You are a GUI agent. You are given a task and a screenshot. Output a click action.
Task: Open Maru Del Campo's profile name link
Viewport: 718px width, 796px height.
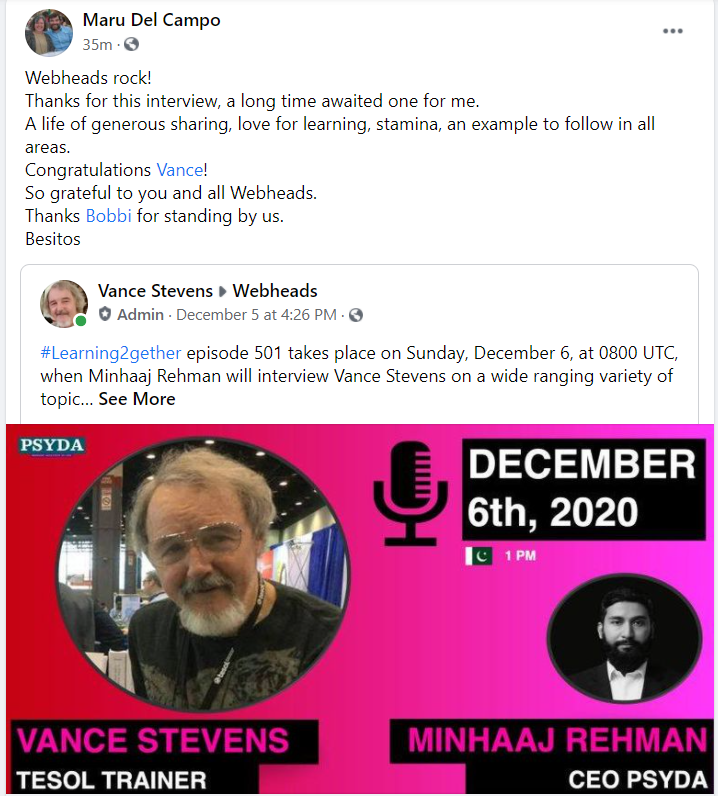[x=151, y=20]
